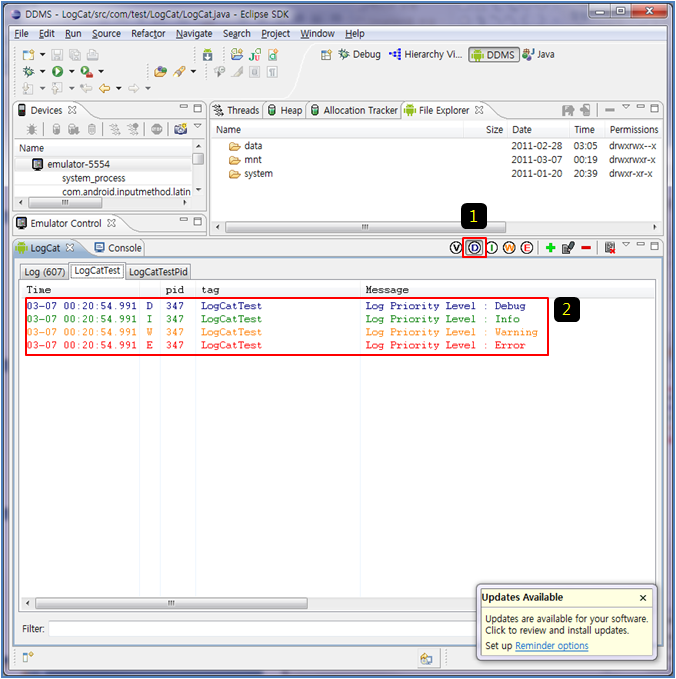Click the Open Perspective icon
Screen dimensions: 676x679
(326, 55)
